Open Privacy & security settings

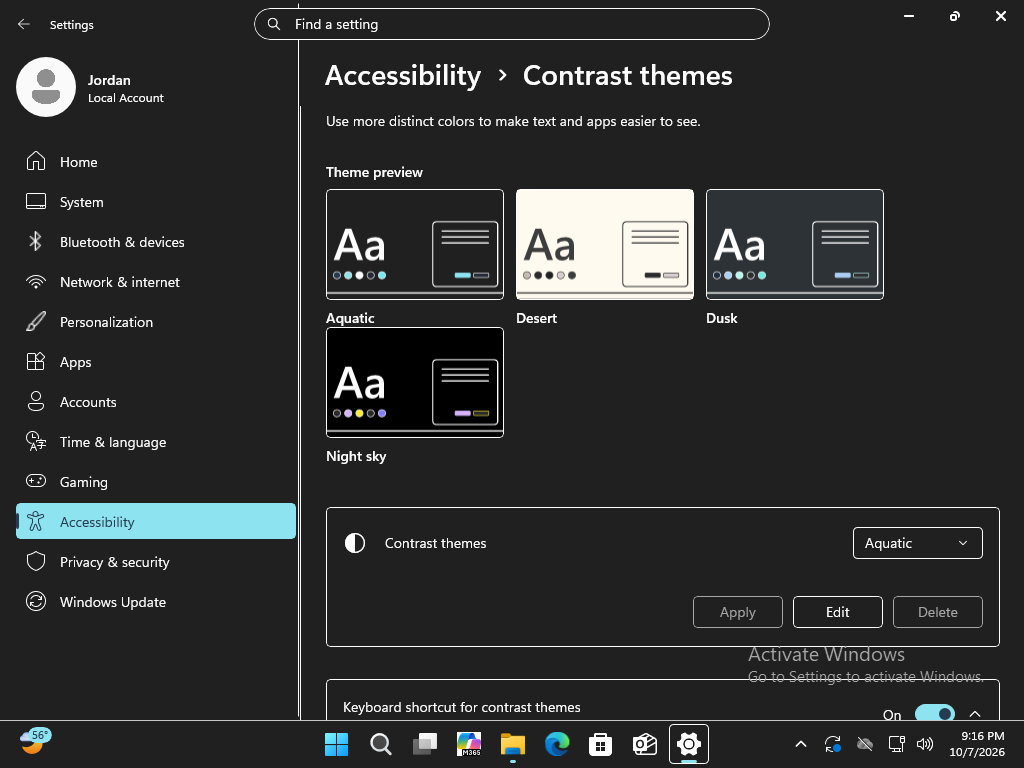155,562
